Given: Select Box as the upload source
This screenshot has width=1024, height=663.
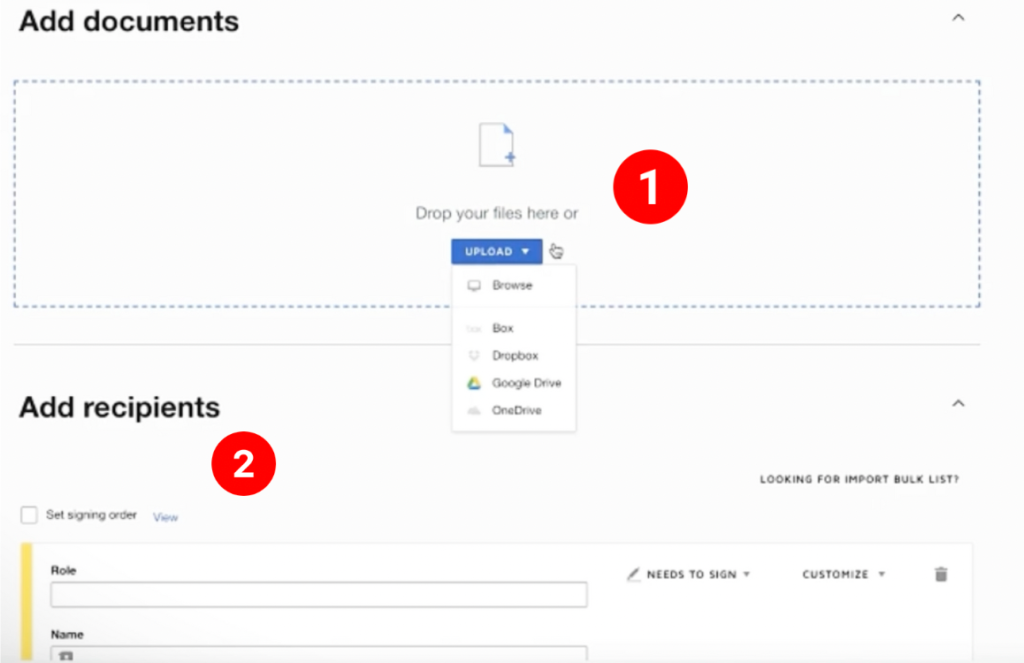Looking at the screenshot, I should [513, 328].
